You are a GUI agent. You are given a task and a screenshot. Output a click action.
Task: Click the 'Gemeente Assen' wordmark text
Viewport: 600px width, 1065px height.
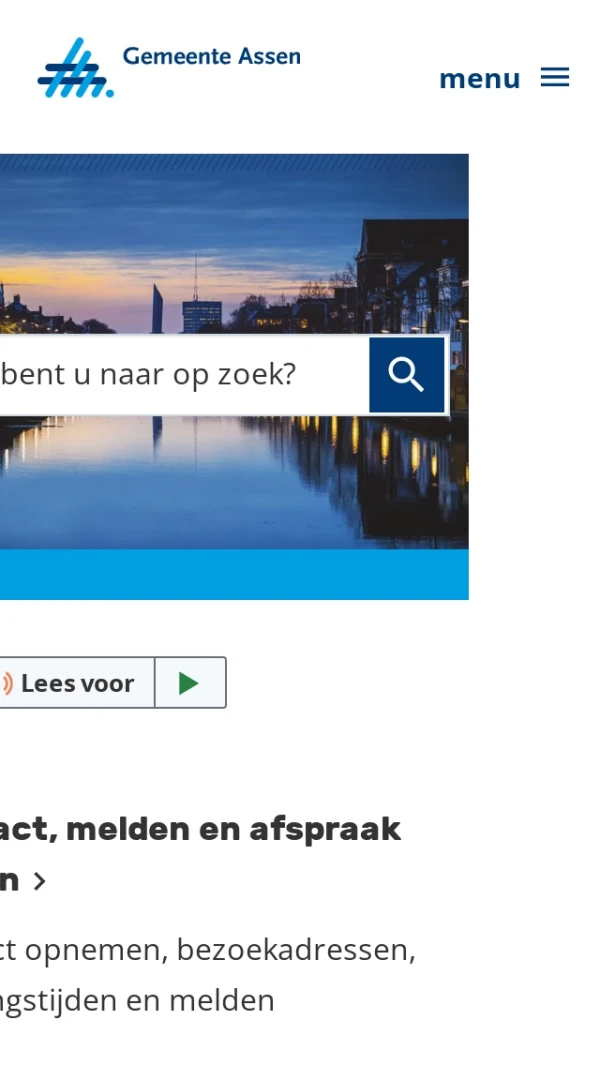211,56
